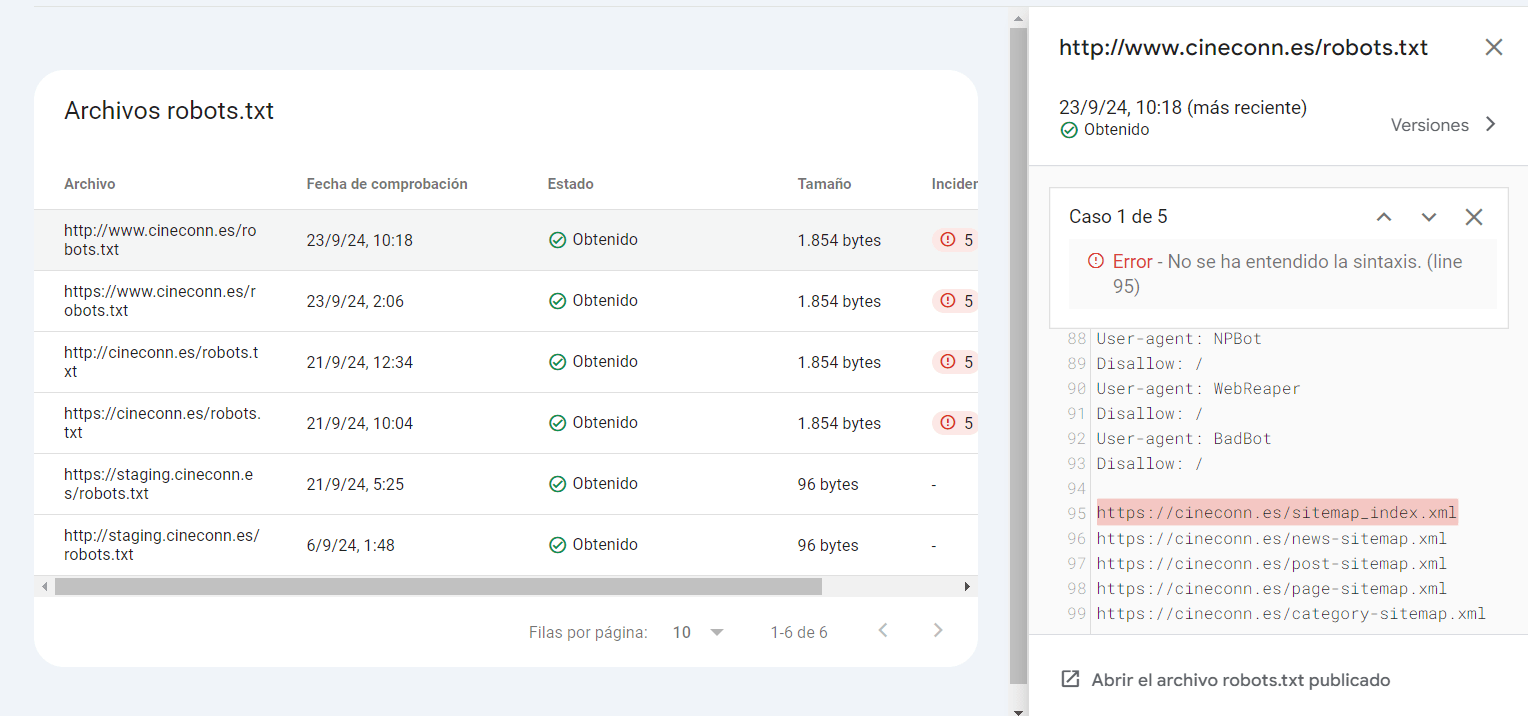The image size is (1528, 716).
Task: Click incident badge for https://cineconn.es row
Action: (x=955, y=423)
